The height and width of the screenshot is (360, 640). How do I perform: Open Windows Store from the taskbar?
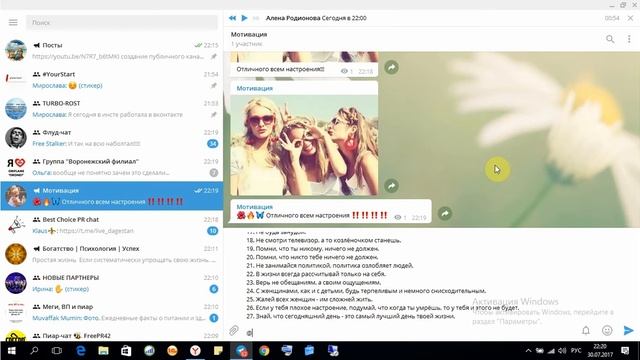[x=126, y=351]
